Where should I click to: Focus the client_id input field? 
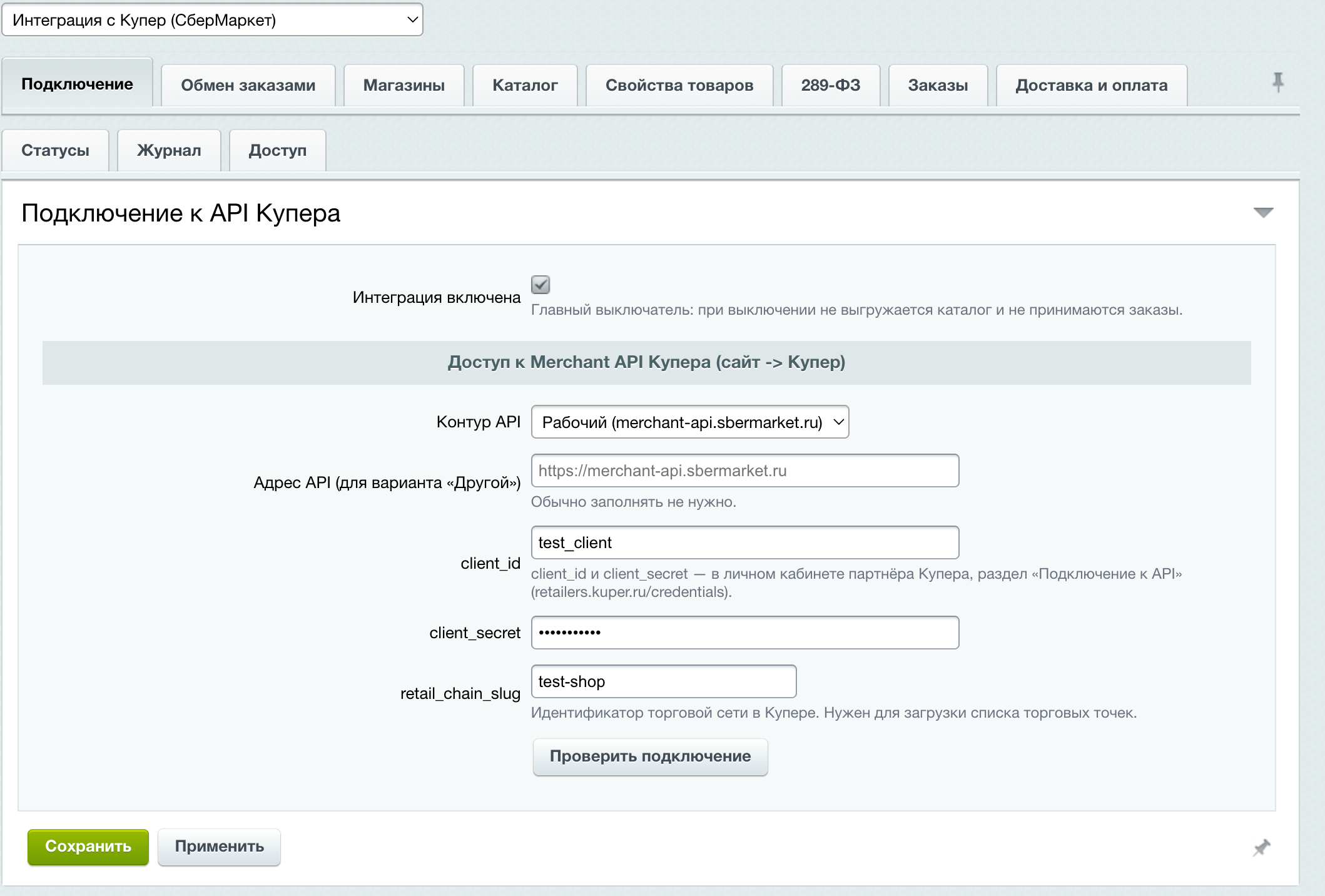click(x=744, y=542)
